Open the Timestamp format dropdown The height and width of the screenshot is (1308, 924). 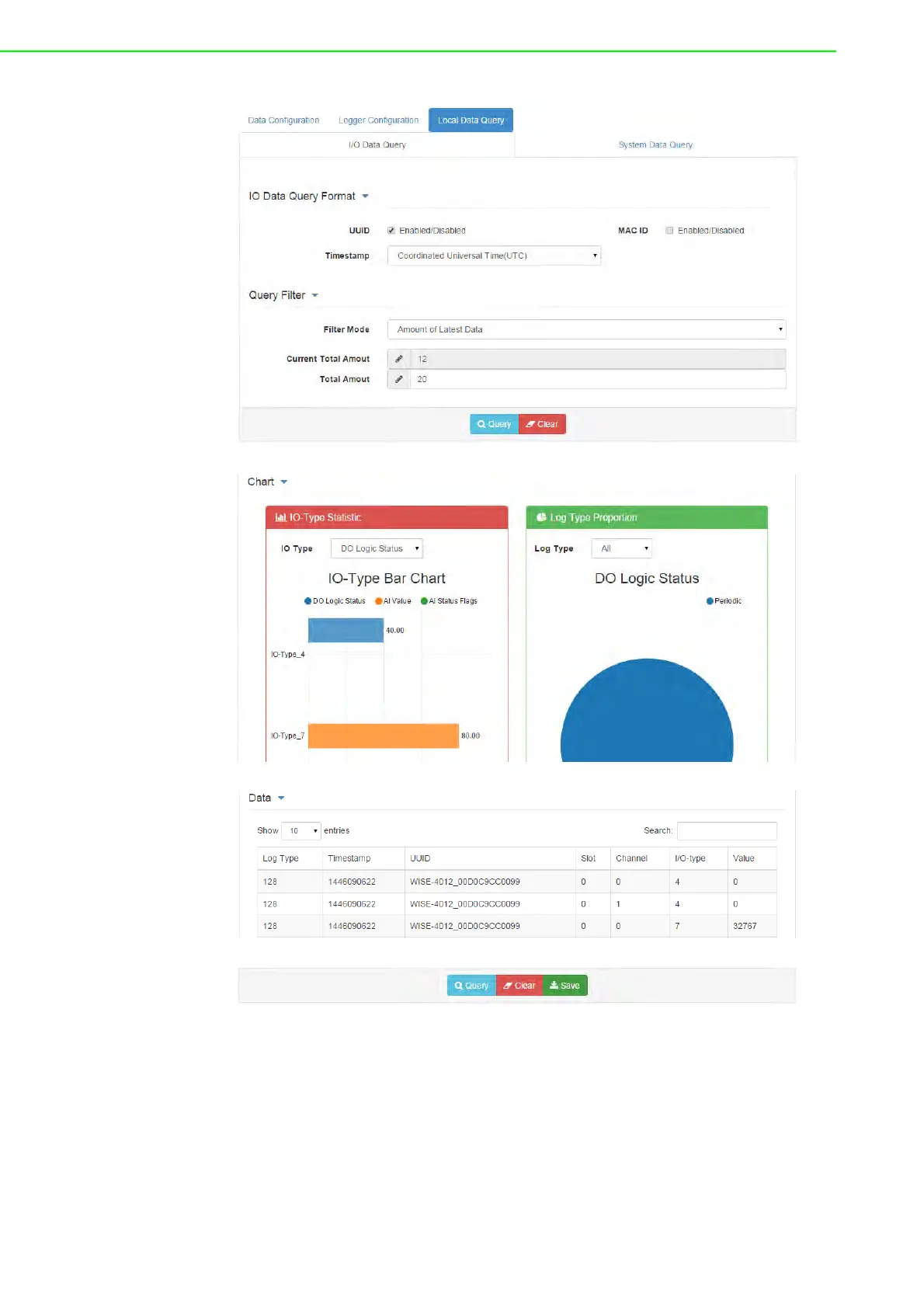[x=494, y=256]
